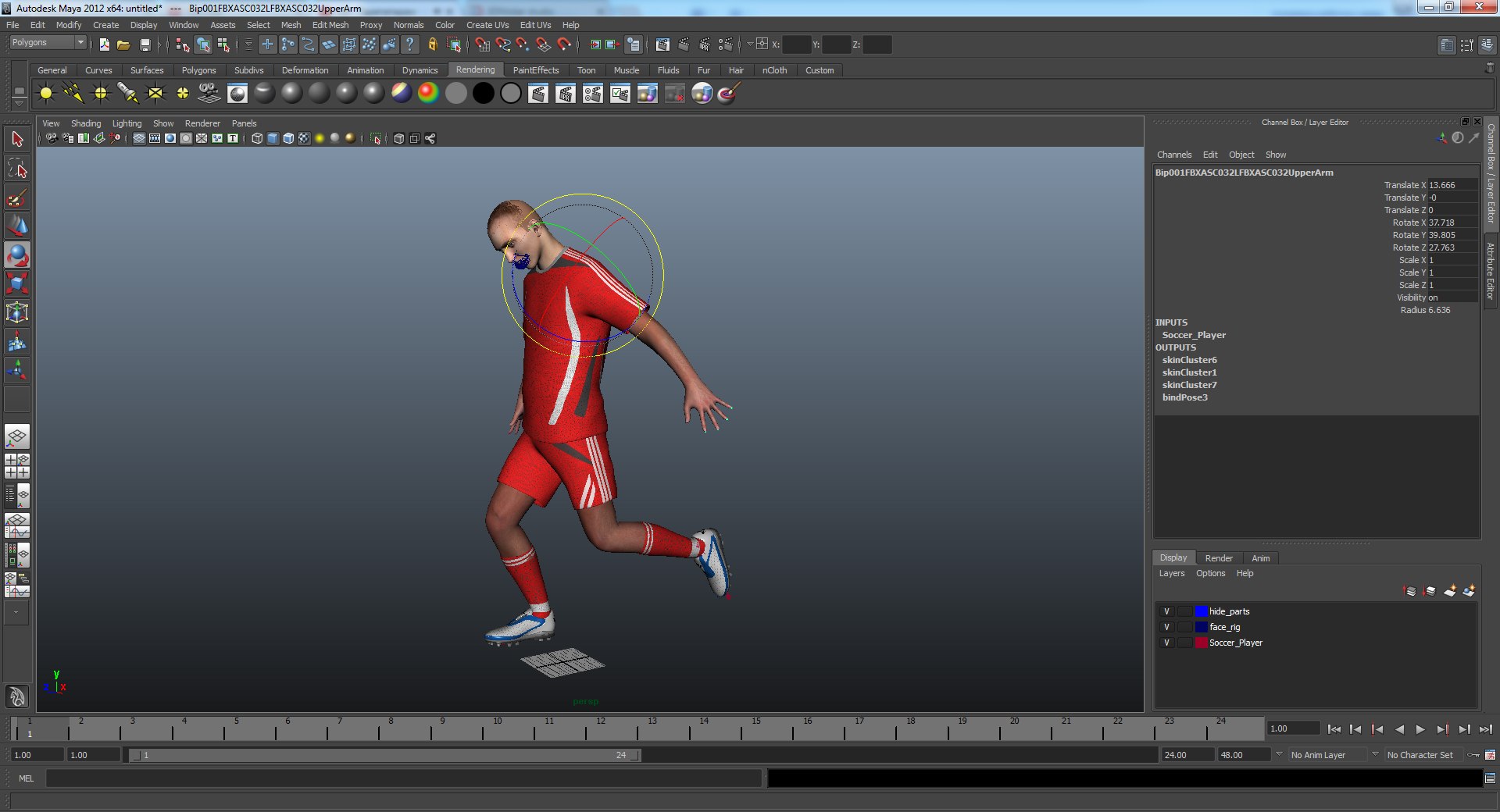The height and width of the screenshot is (812, 1500).
Task: Expand the shelf options arrow menu
Action: click(x=20, y=104)
